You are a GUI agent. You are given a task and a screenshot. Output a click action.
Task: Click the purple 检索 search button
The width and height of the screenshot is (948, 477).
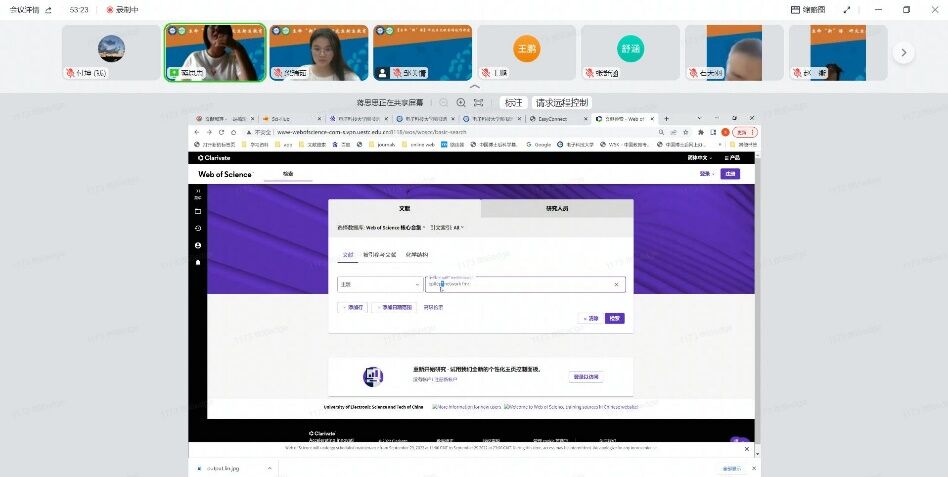615,318
